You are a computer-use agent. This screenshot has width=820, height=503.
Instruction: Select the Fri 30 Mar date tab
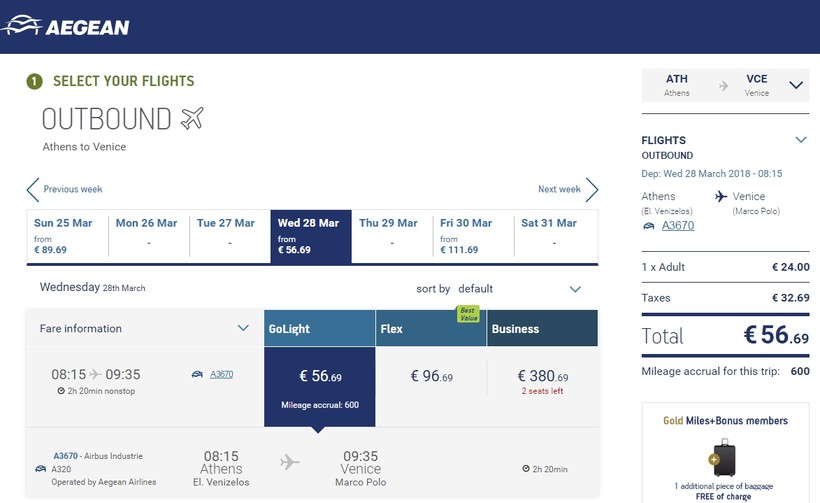pos(474,236)
